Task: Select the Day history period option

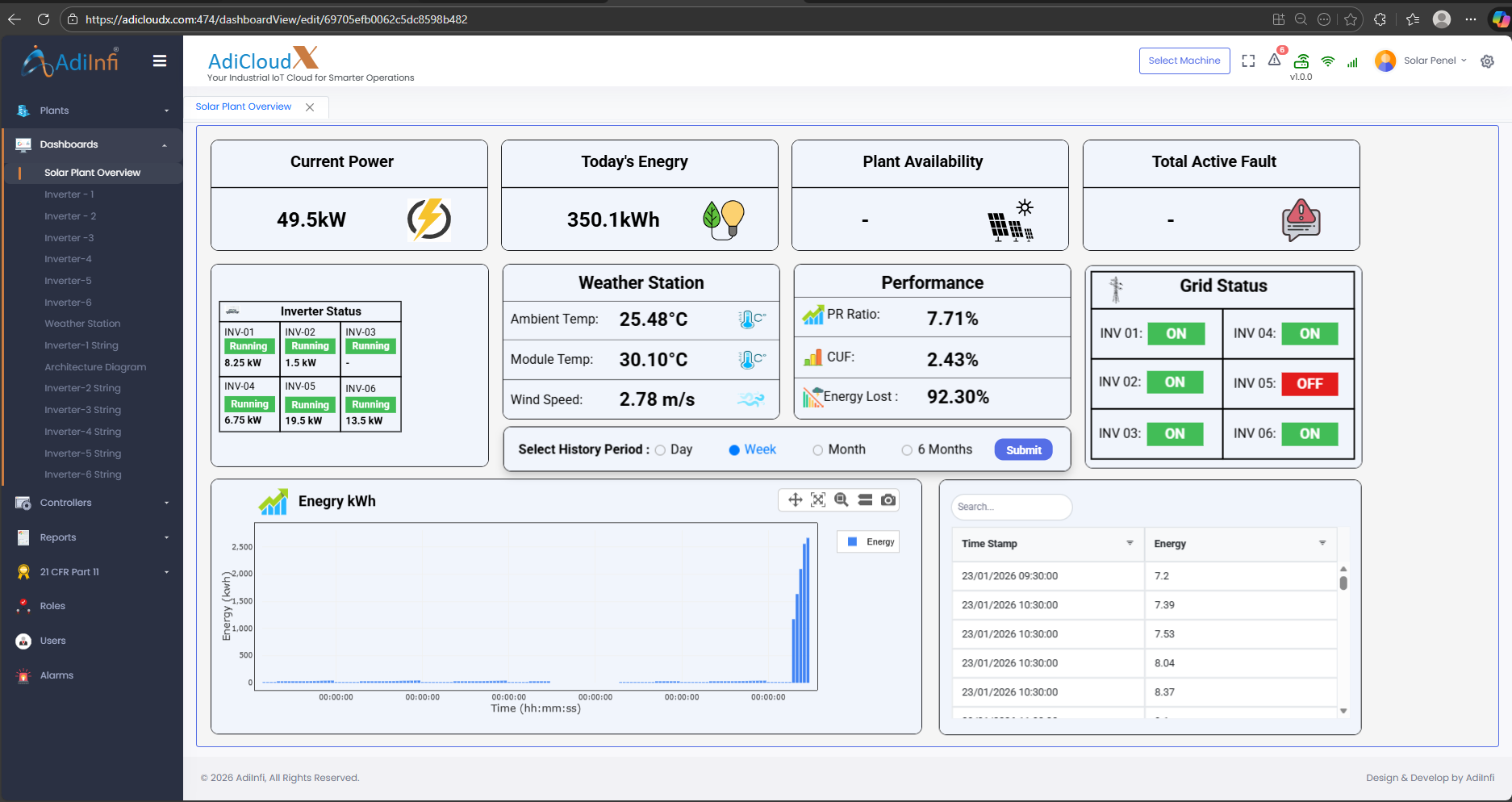Action: click(661, 450)
